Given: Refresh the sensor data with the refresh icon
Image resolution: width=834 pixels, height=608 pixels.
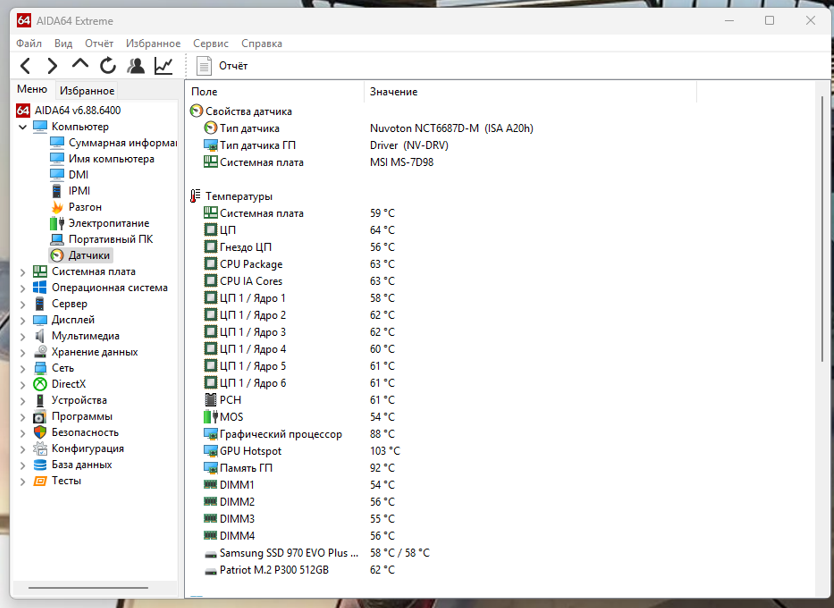Looking at the screenshot, I should (x=108, y=66).
